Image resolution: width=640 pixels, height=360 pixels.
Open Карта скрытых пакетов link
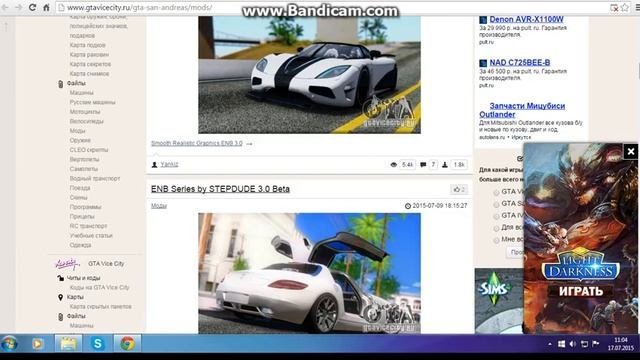[100, 307]
